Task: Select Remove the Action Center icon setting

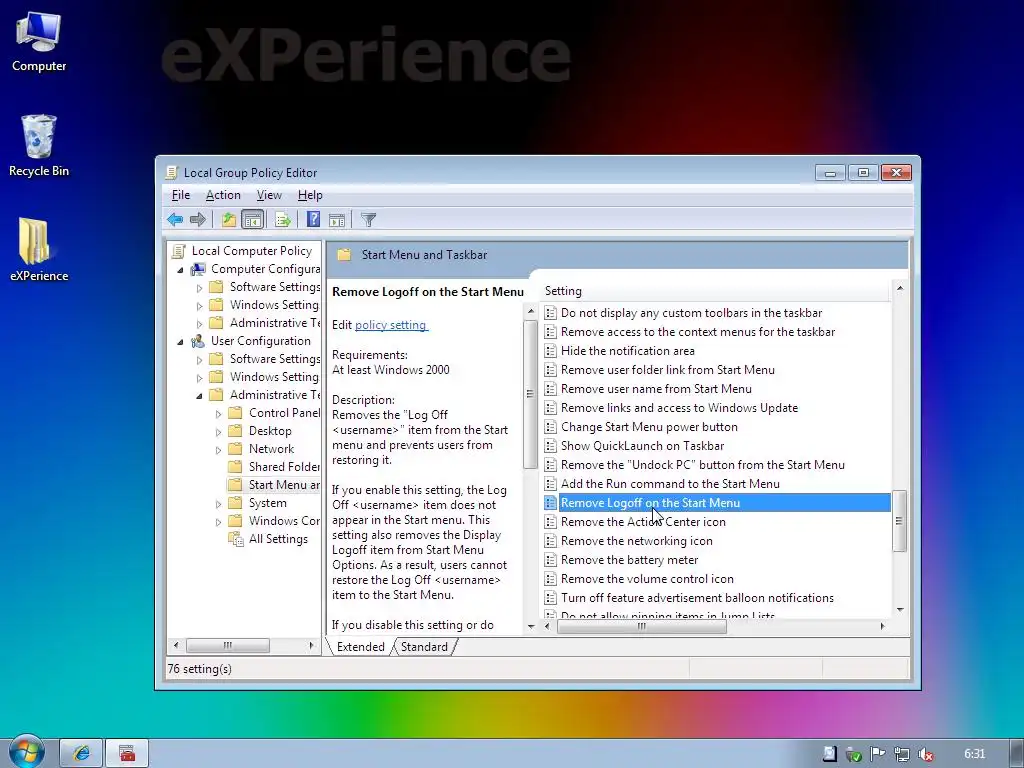Action: [643, 522]
